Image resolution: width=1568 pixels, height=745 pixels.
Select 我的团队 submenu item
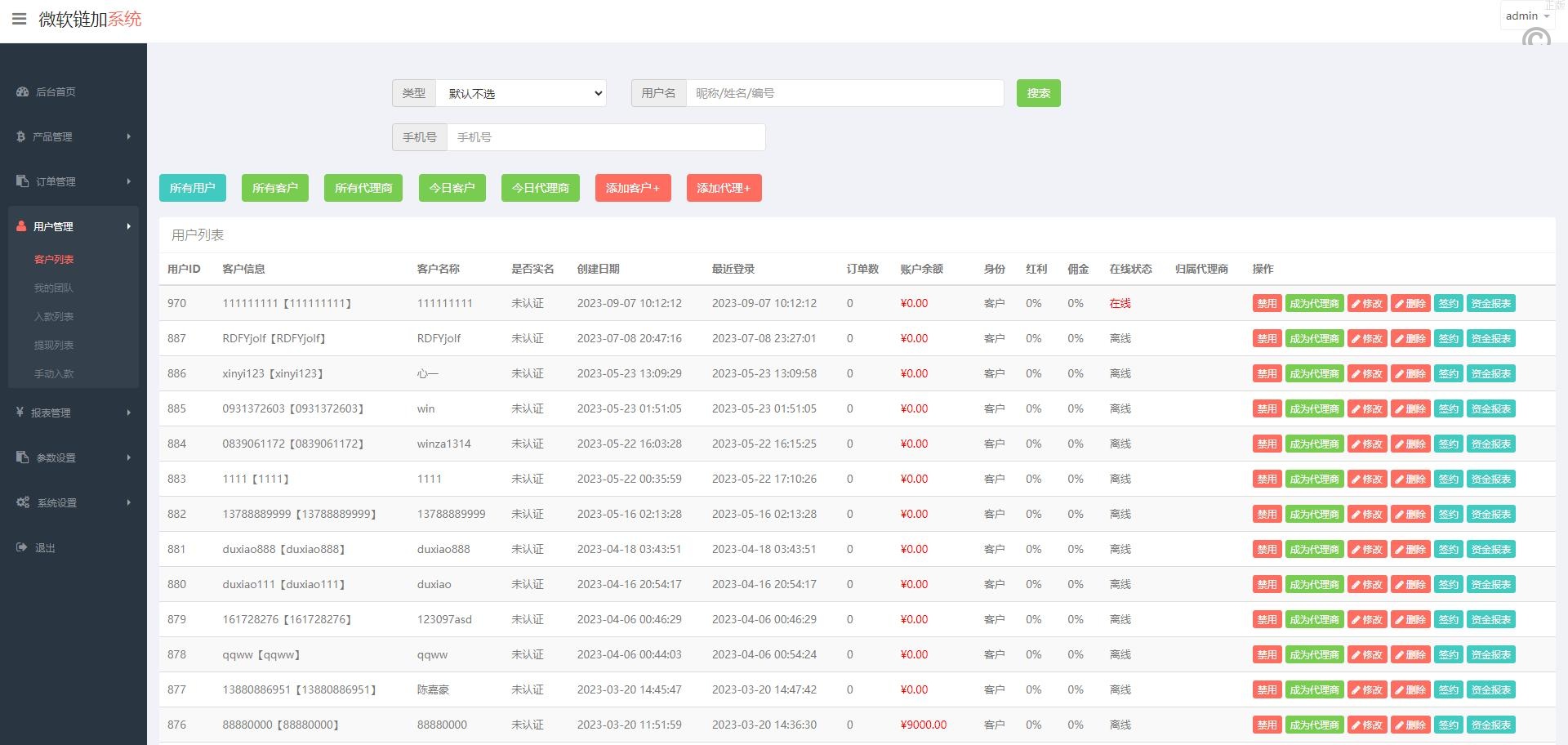pos(54,288)
